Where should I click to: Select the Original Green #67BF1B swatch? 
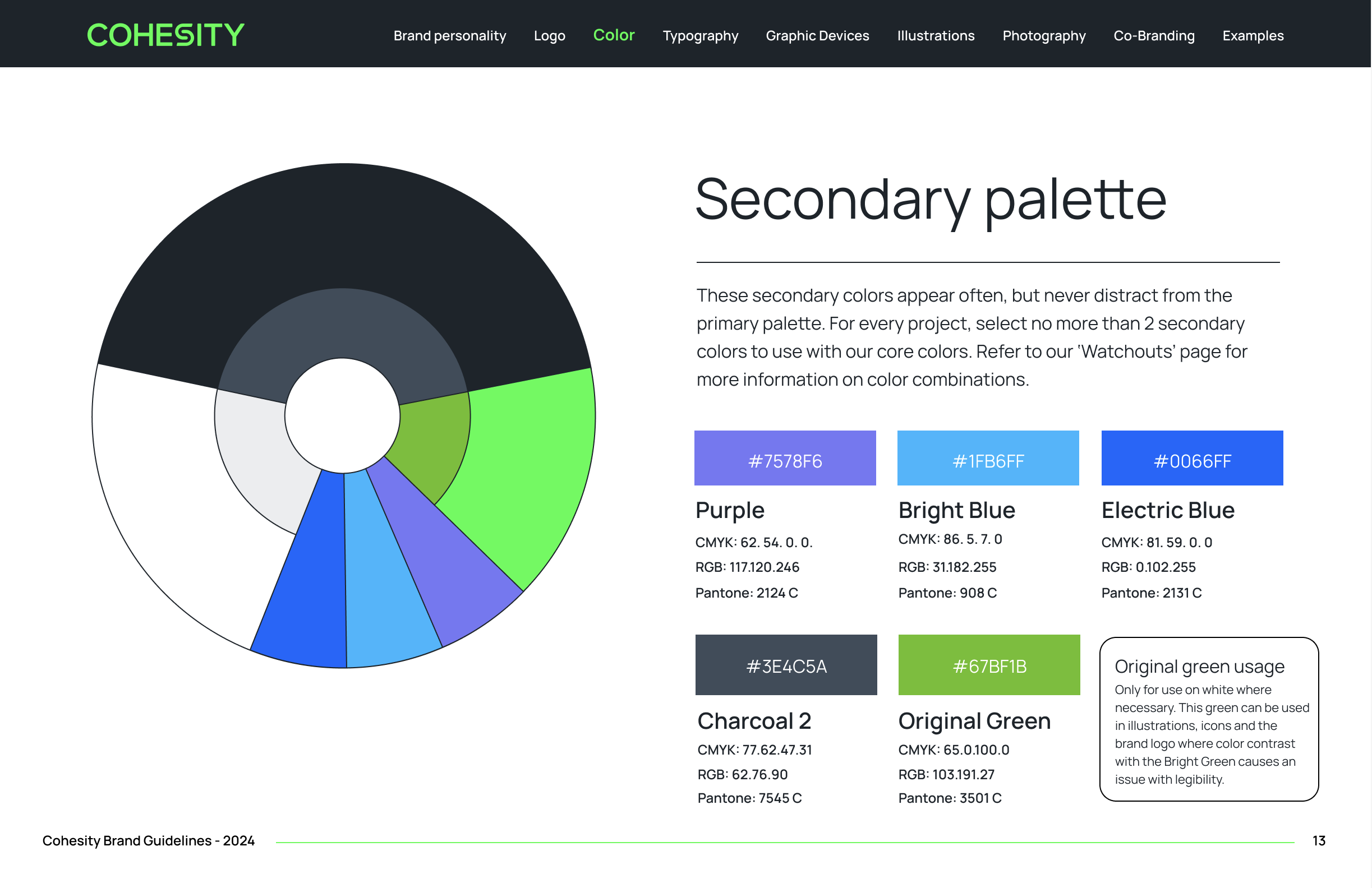[x=989, y=665]
